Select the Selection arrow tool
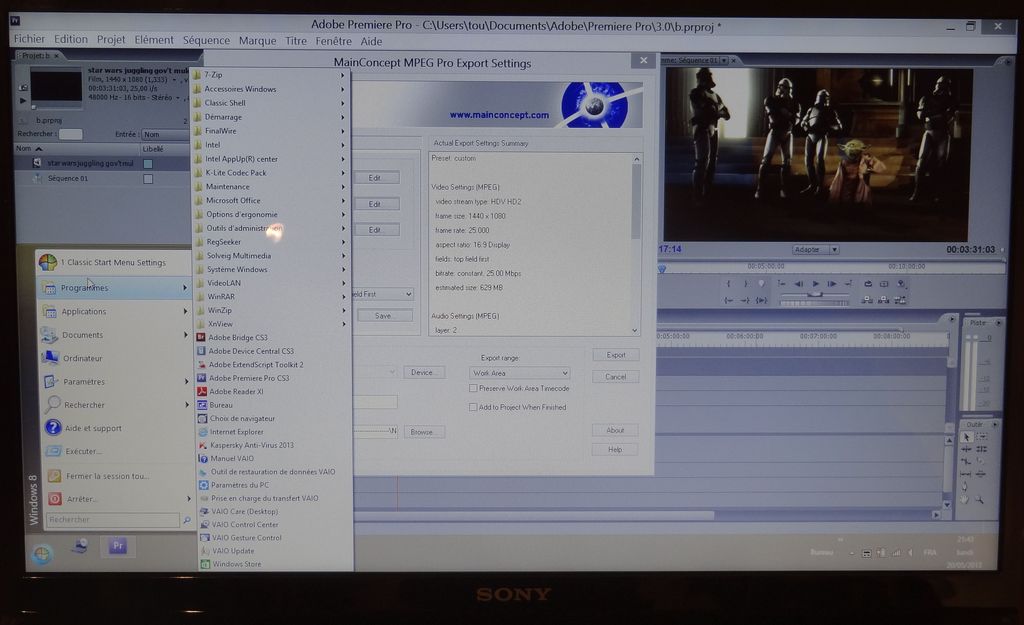The width and height of the screenshot is (1024, 625). (x=967, y=437)
